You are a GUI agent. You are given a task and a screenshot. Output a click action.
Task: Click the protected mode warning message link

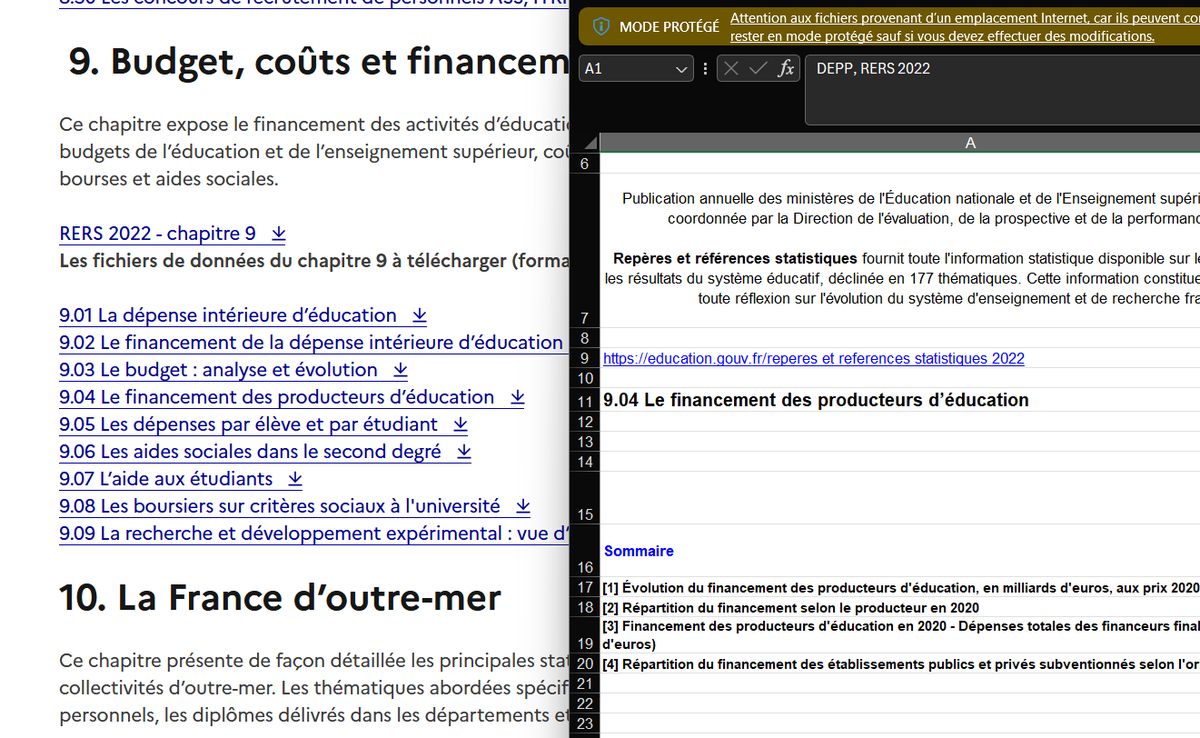[964, 27]
